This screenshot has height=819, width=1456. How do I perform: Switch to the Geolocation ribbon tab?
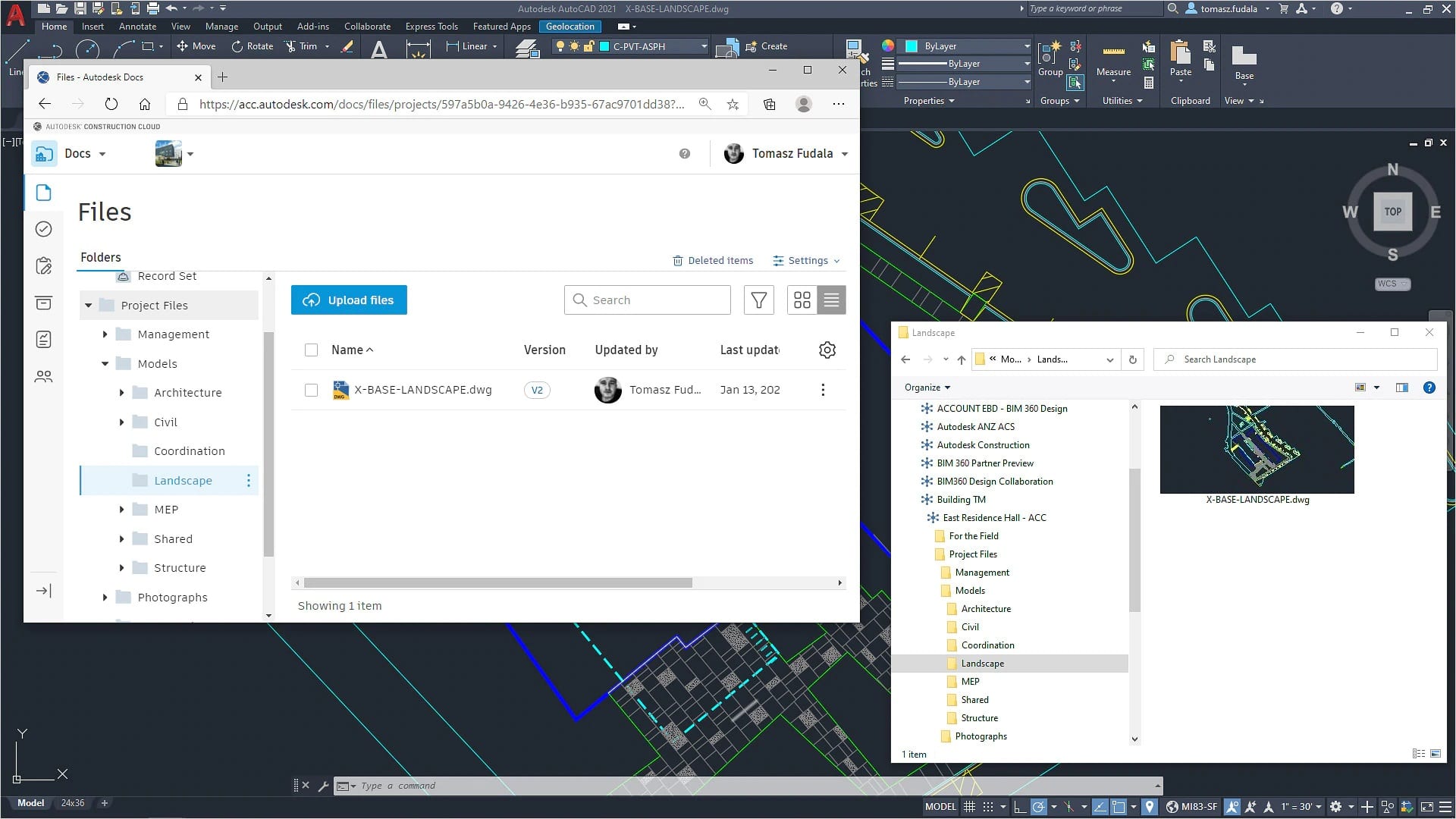(570, 26)
